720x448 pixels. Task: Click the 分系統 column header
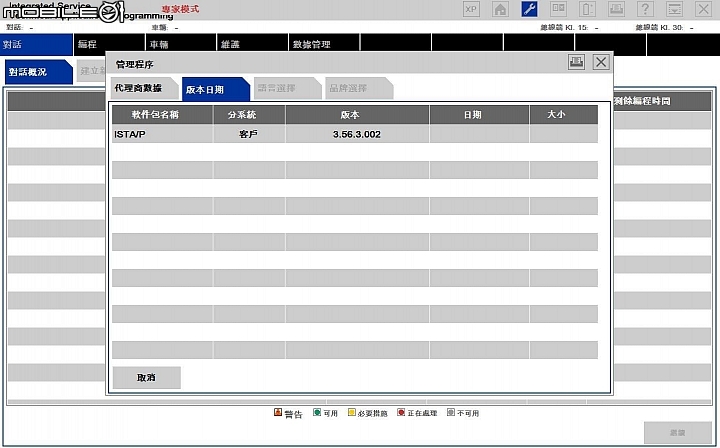(249, 115)
